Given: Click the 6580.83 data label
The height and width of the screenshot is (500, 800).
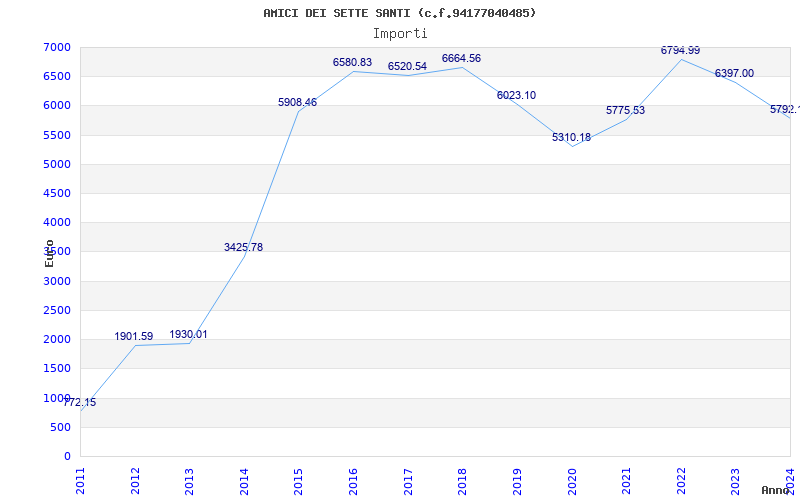Looking at the screenshot, I should (x=353, y=63).
